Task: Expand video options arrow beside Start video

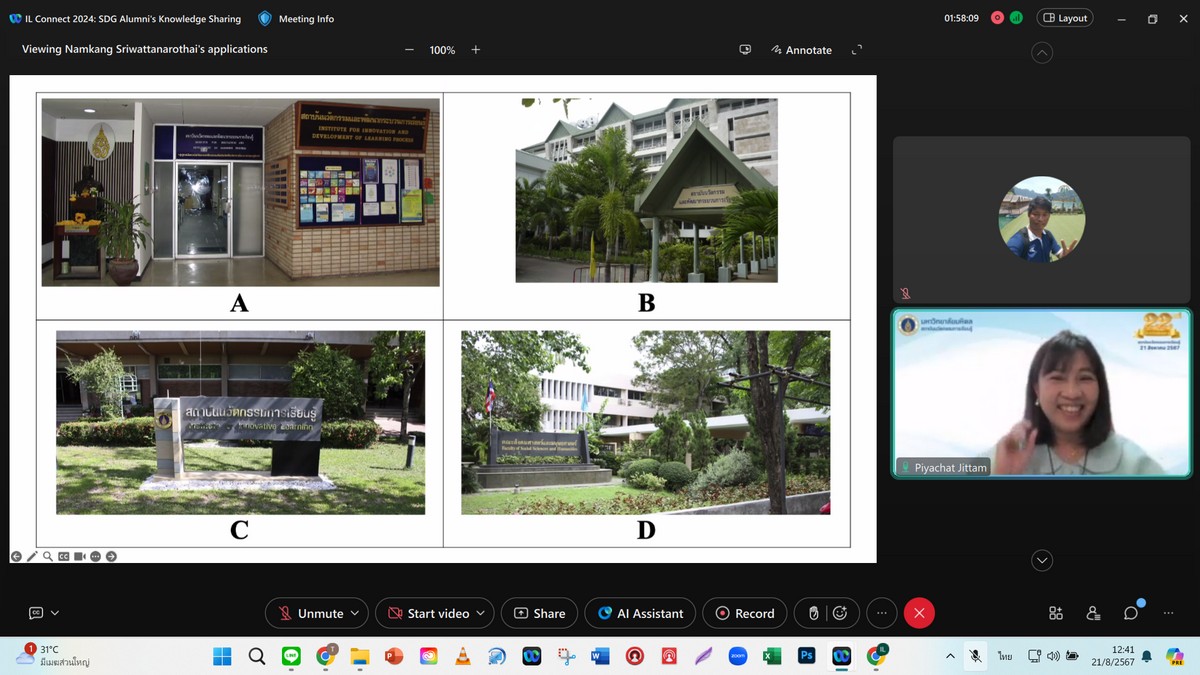Action: [481, 613]
